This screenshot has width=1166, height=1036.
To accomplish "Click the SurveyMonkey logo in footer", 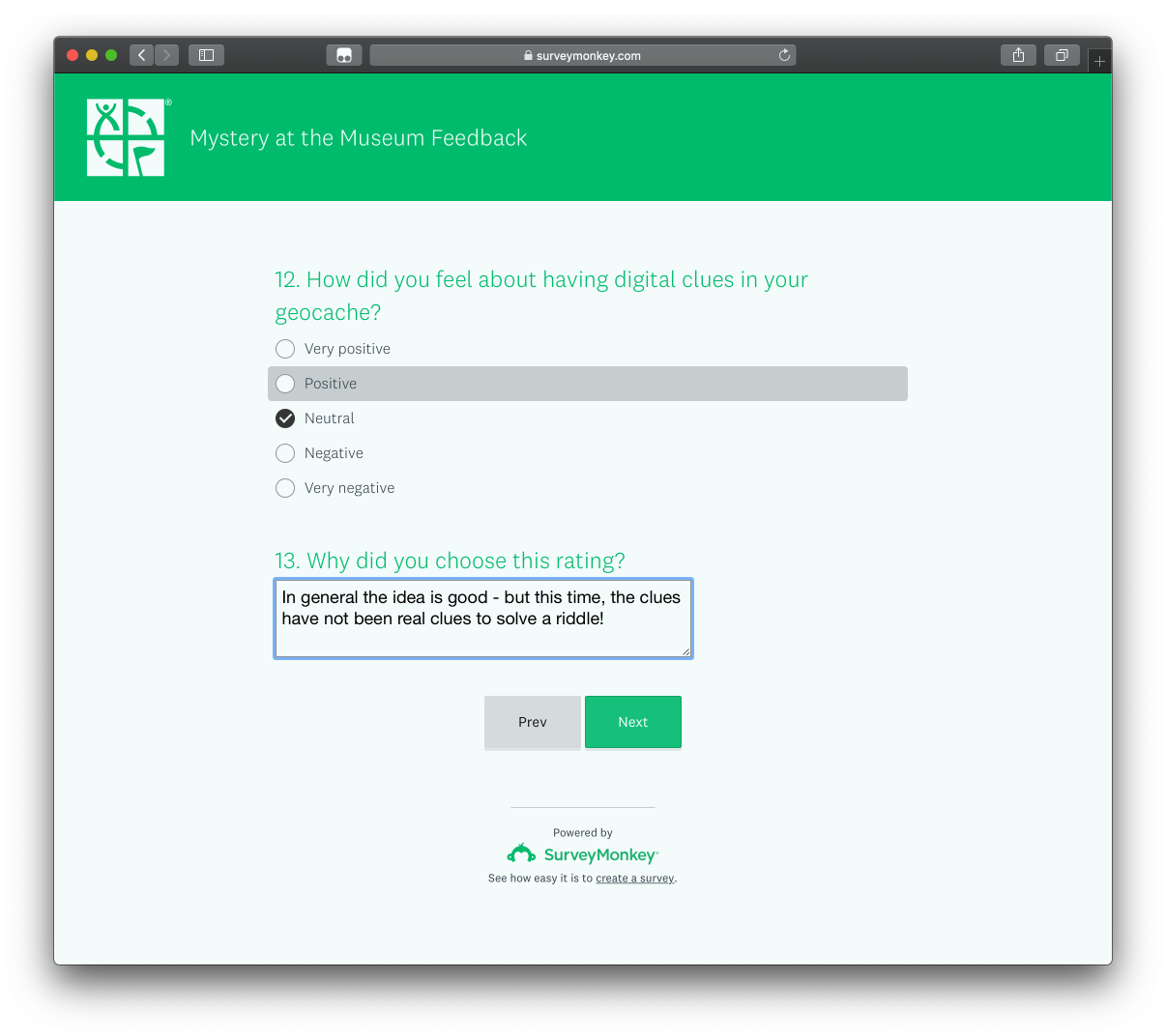I will click(x=583, y=854).
